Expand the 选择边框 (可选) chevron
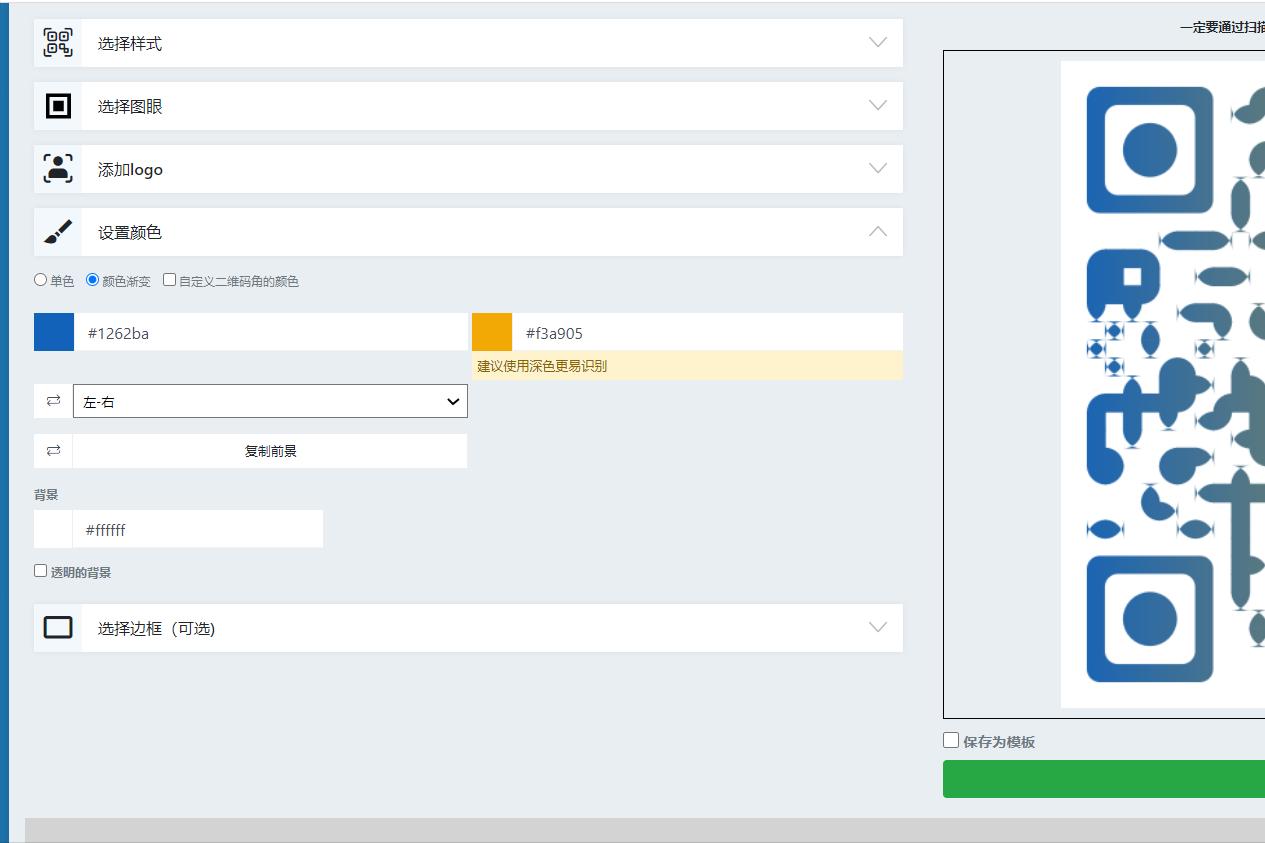The image size is (1265, 843). pyautogui.click(x=878, y=627)
